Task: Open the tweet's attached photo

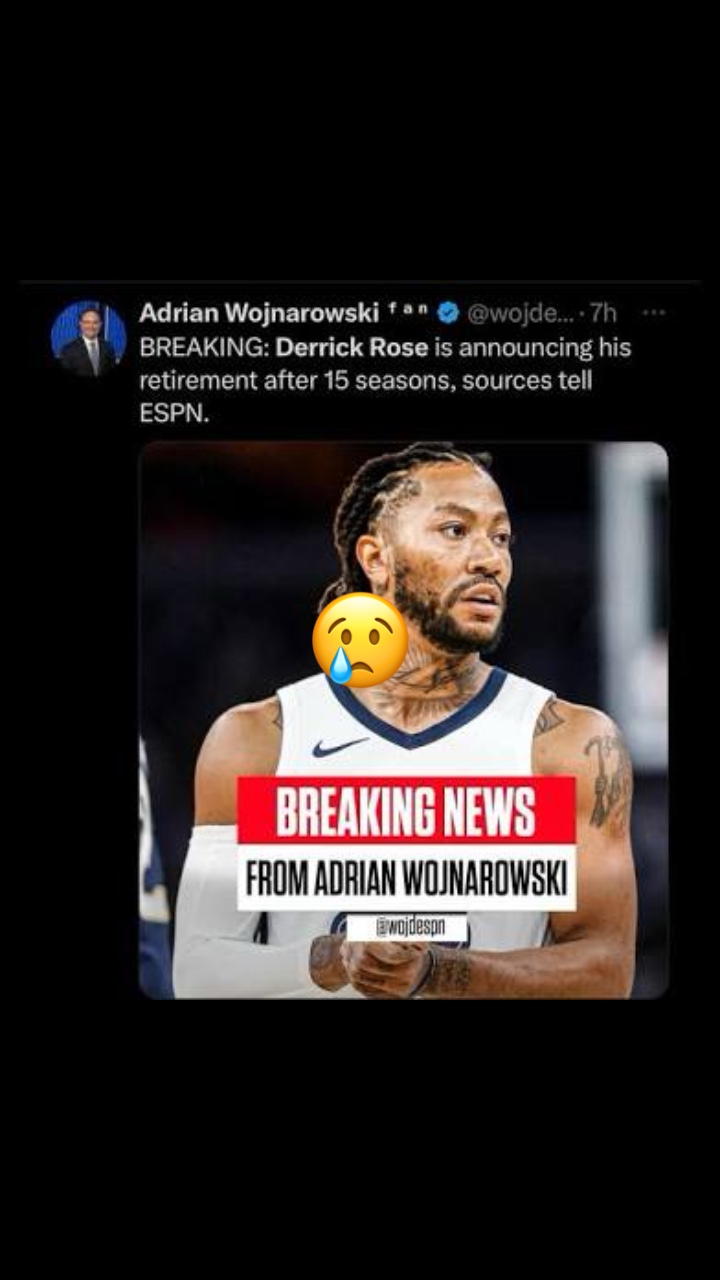Action: 403,720
